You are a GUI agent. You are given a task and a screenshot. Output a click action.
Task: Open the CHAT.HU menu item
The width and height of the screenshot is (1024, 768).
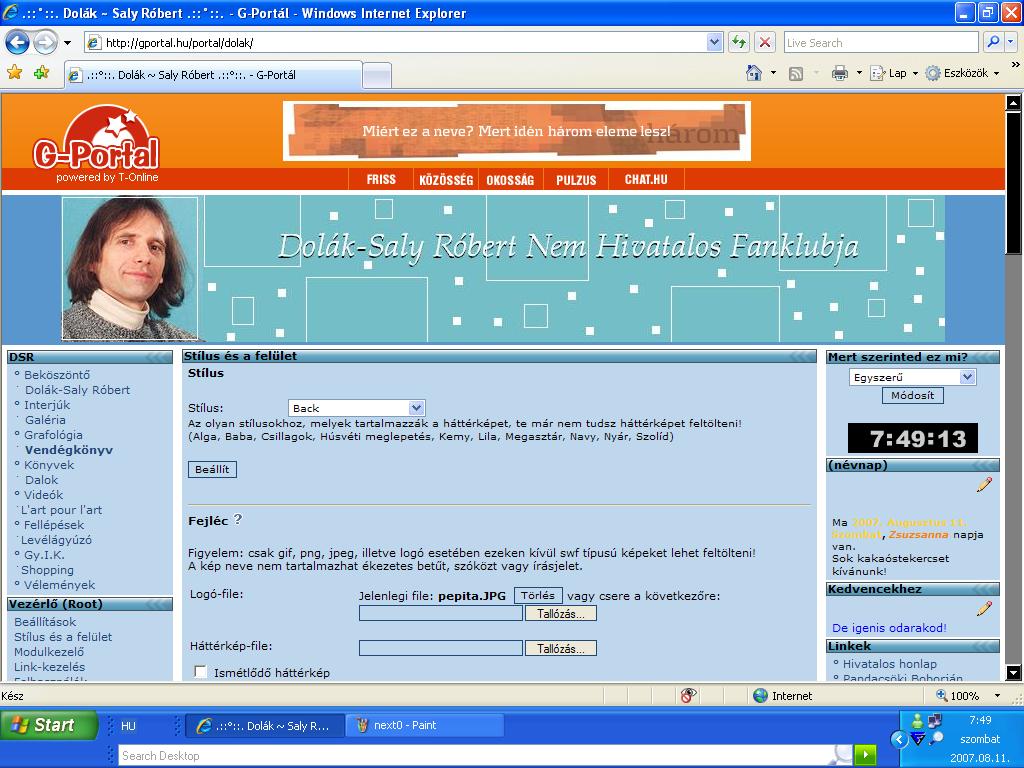[x=646, y=180]
